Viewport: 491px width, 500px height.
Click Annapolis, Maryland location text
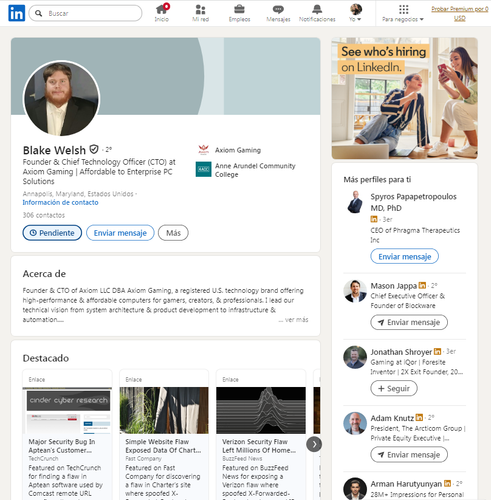click(78, 194)
